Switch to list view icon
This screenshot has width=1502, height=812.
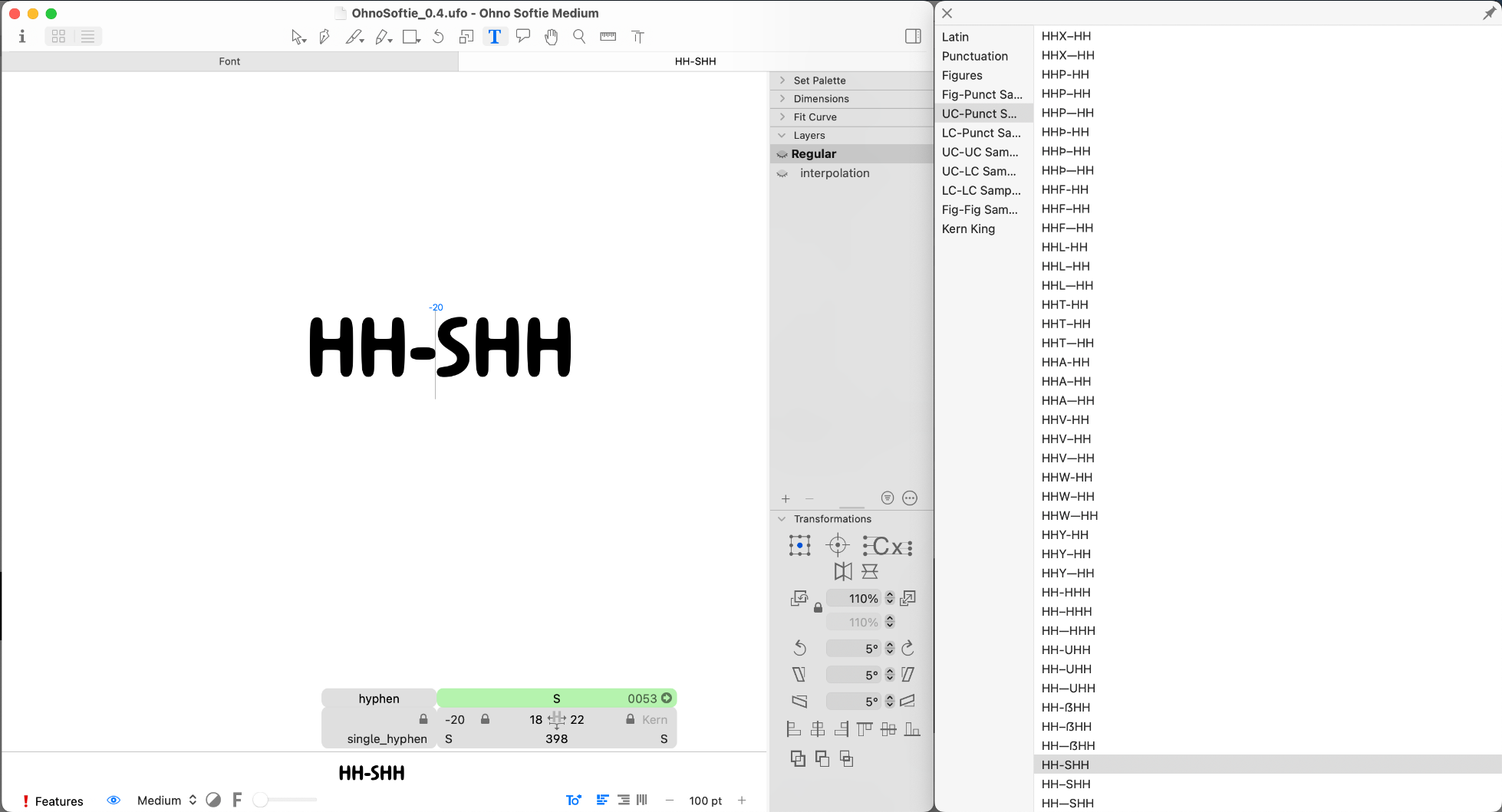88,36
